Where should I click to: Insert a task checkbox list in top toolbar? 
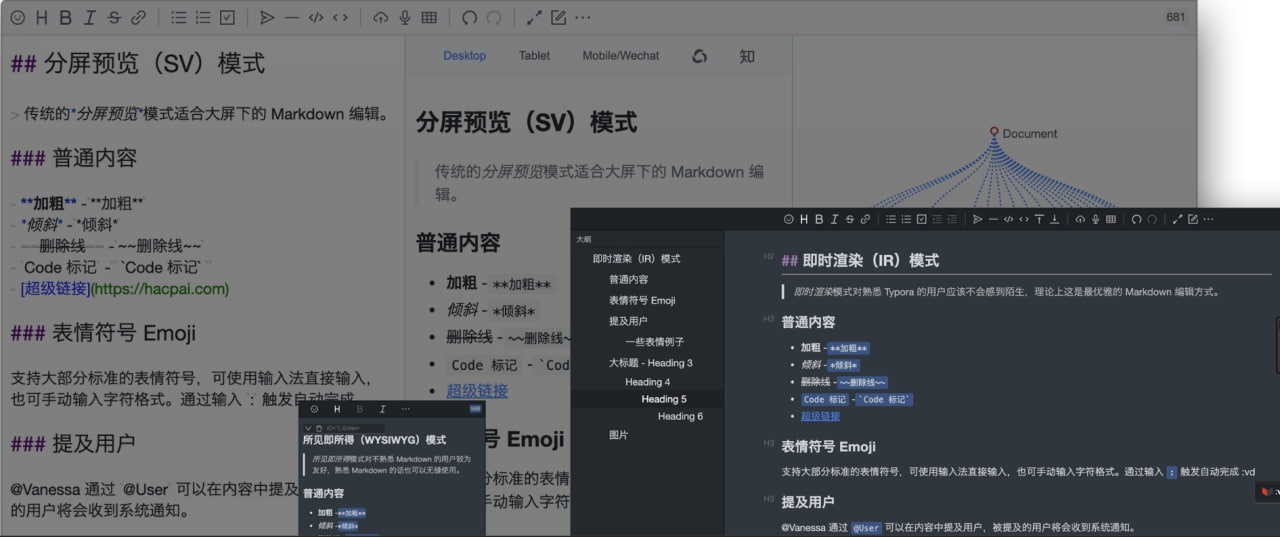pyautogui.click(x=227, y=18)
